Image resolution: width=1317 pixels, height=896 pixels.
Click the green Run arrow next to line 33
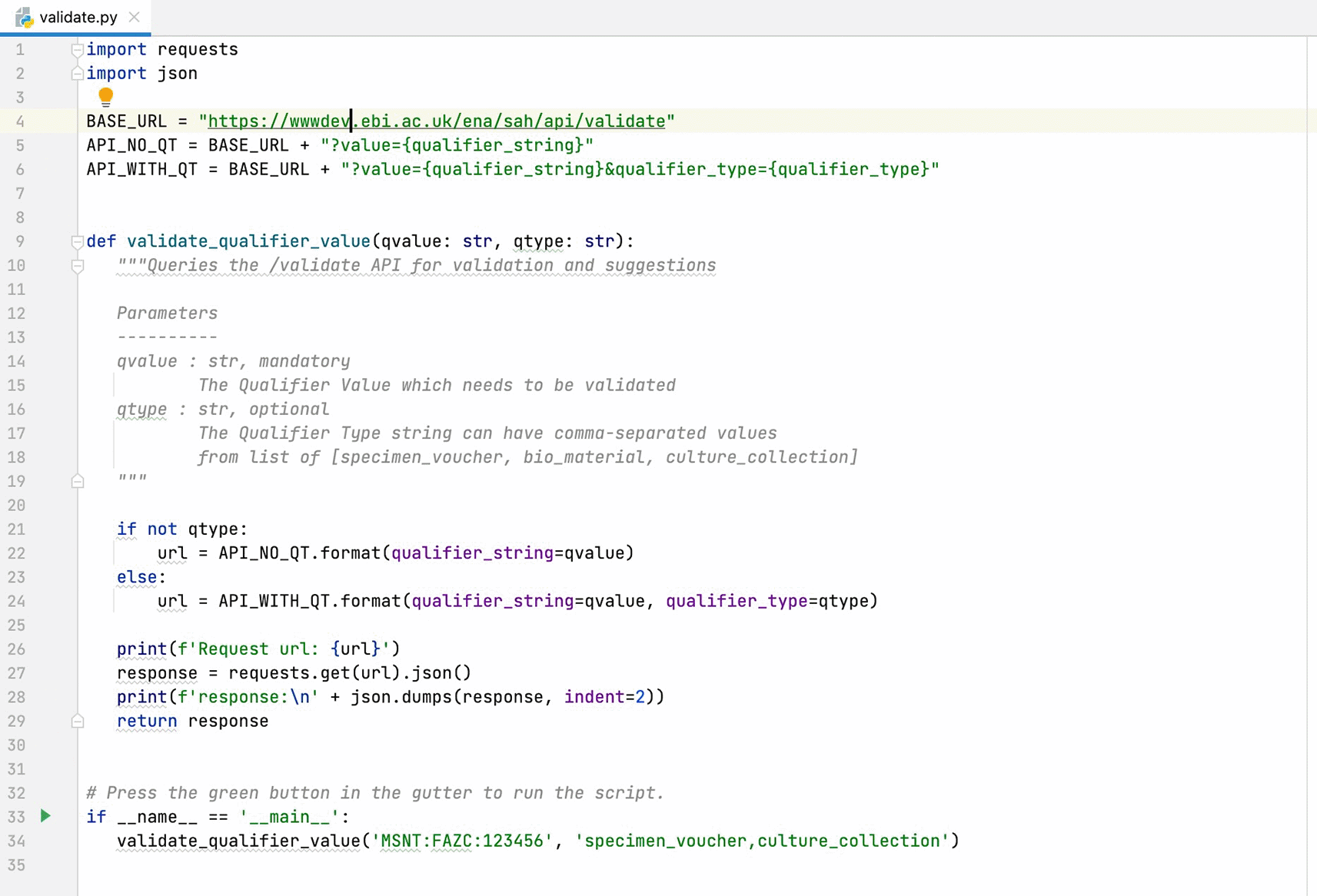(45, 816)
